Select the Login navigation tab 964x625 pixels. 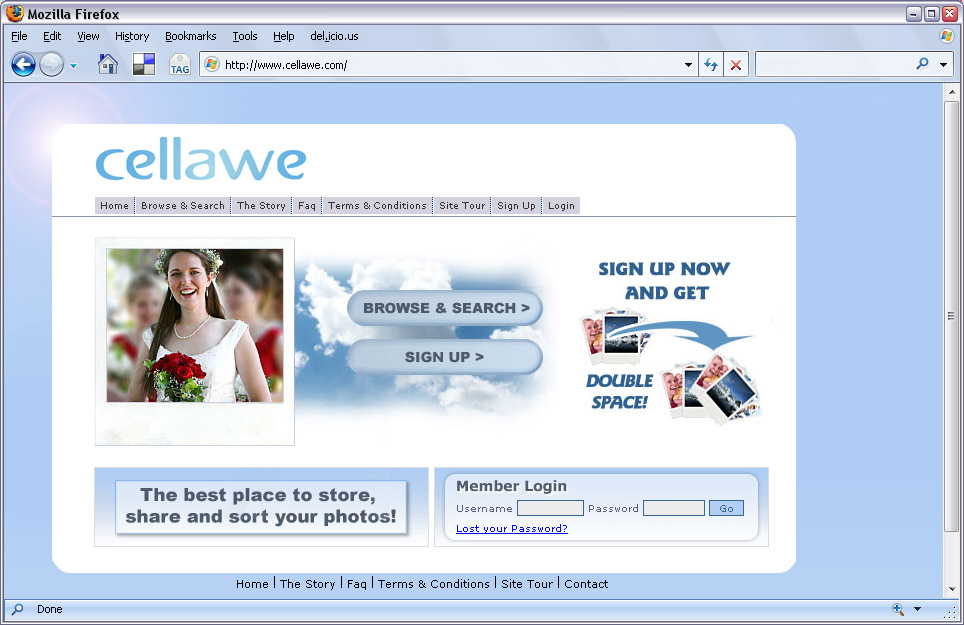point(561,205)
